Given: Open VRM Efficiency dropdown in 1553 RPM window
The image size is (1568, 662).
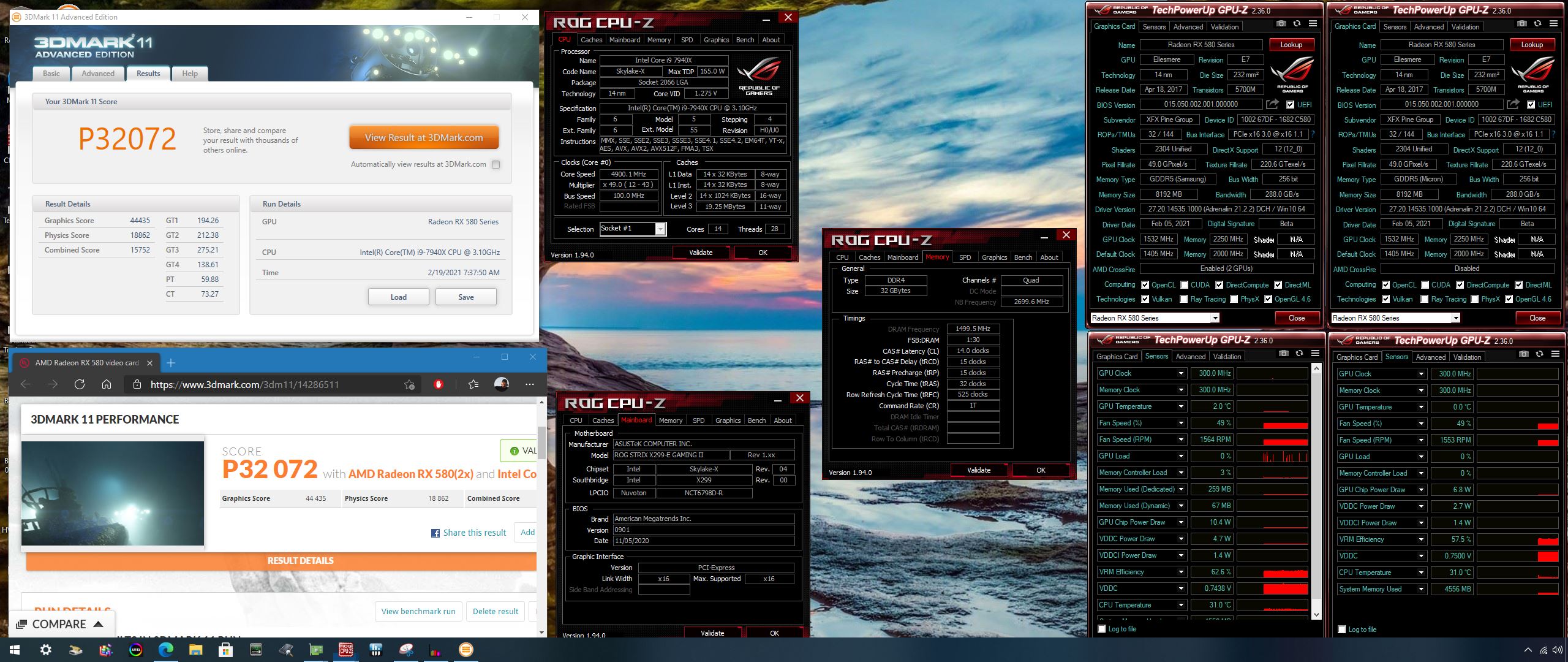Looking at the screenshot, I should tap(1421, 539).
